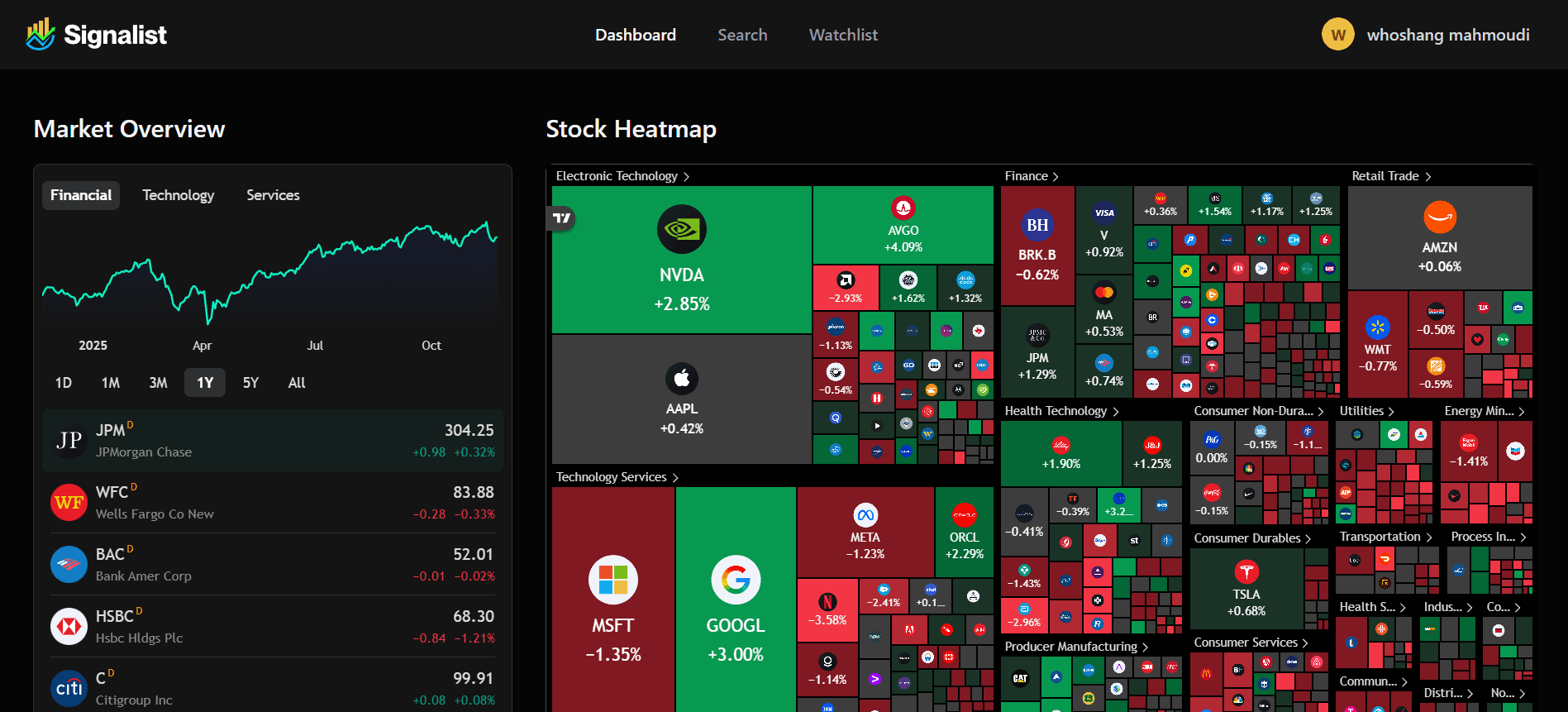Click the Bank of America logo icon
Image resolution: width=1568 pixels, height=712 pixels.
[69, 565]
